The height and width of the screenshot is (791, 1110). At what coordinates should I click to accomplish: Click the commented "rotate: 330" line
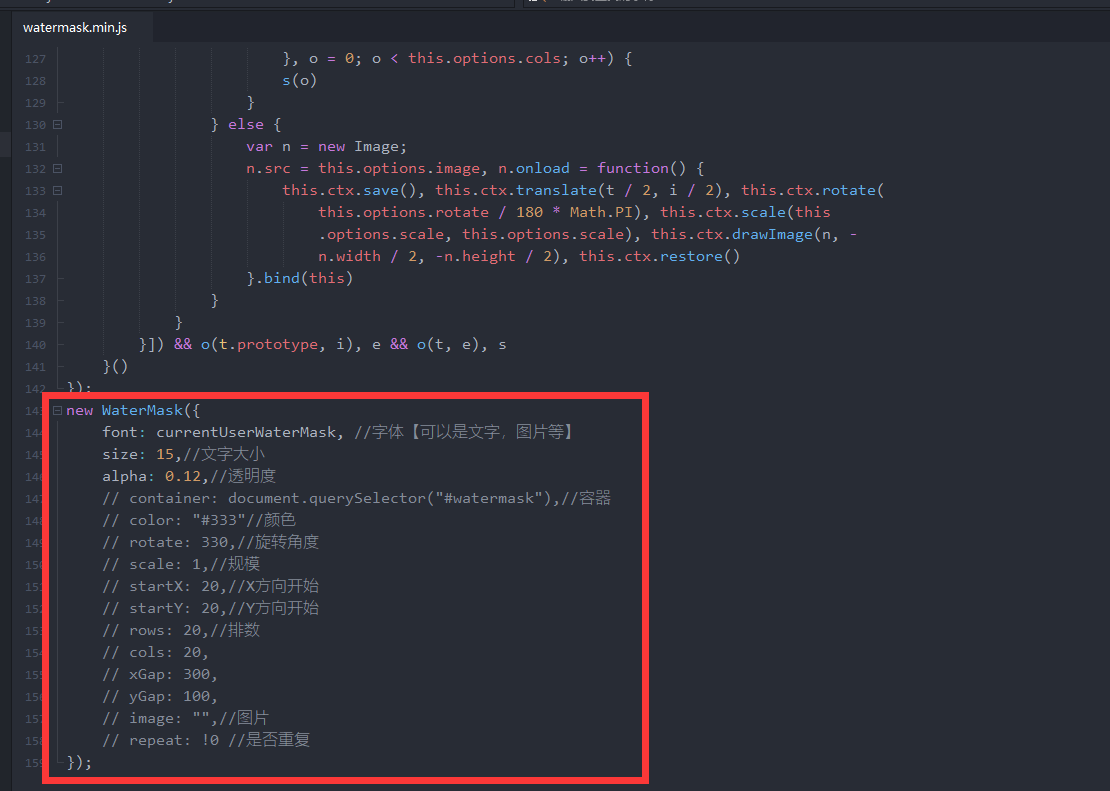pos(211,542)
